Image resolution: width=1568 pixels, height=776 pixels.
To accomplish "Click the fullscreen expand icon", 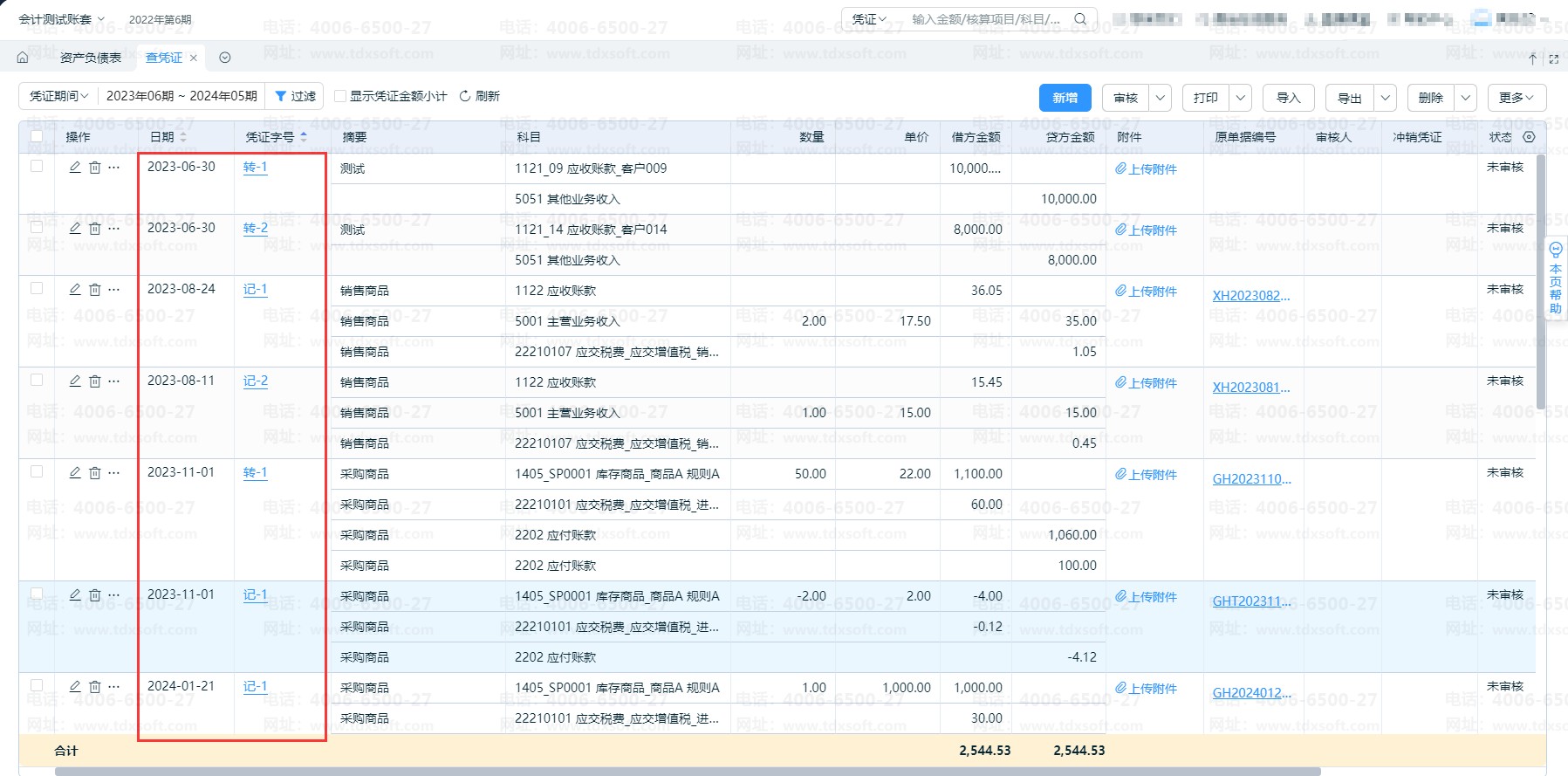I will 1553,59.
